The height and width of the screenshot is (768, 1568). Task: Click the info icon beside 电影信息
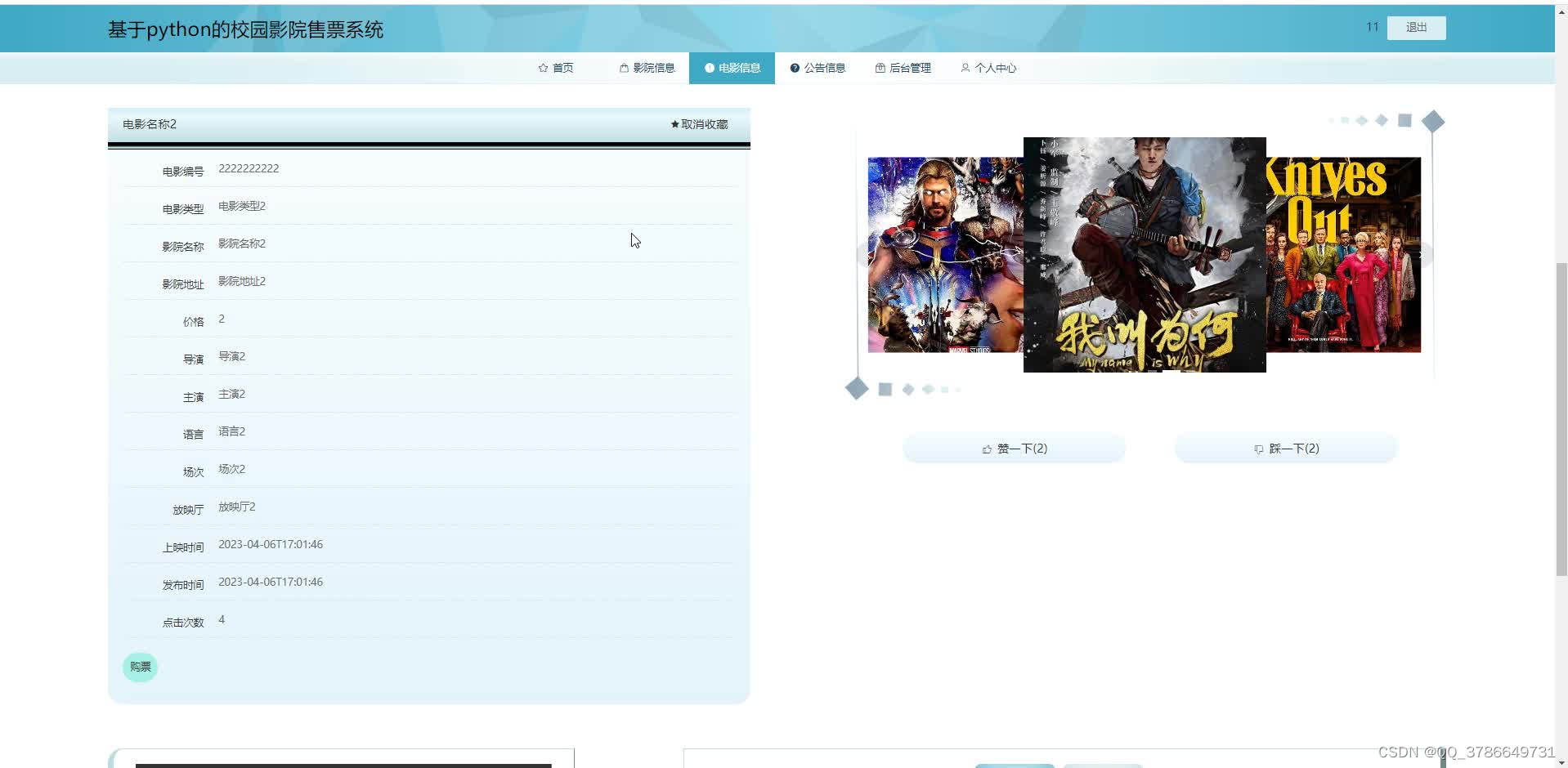coord(710,68)
